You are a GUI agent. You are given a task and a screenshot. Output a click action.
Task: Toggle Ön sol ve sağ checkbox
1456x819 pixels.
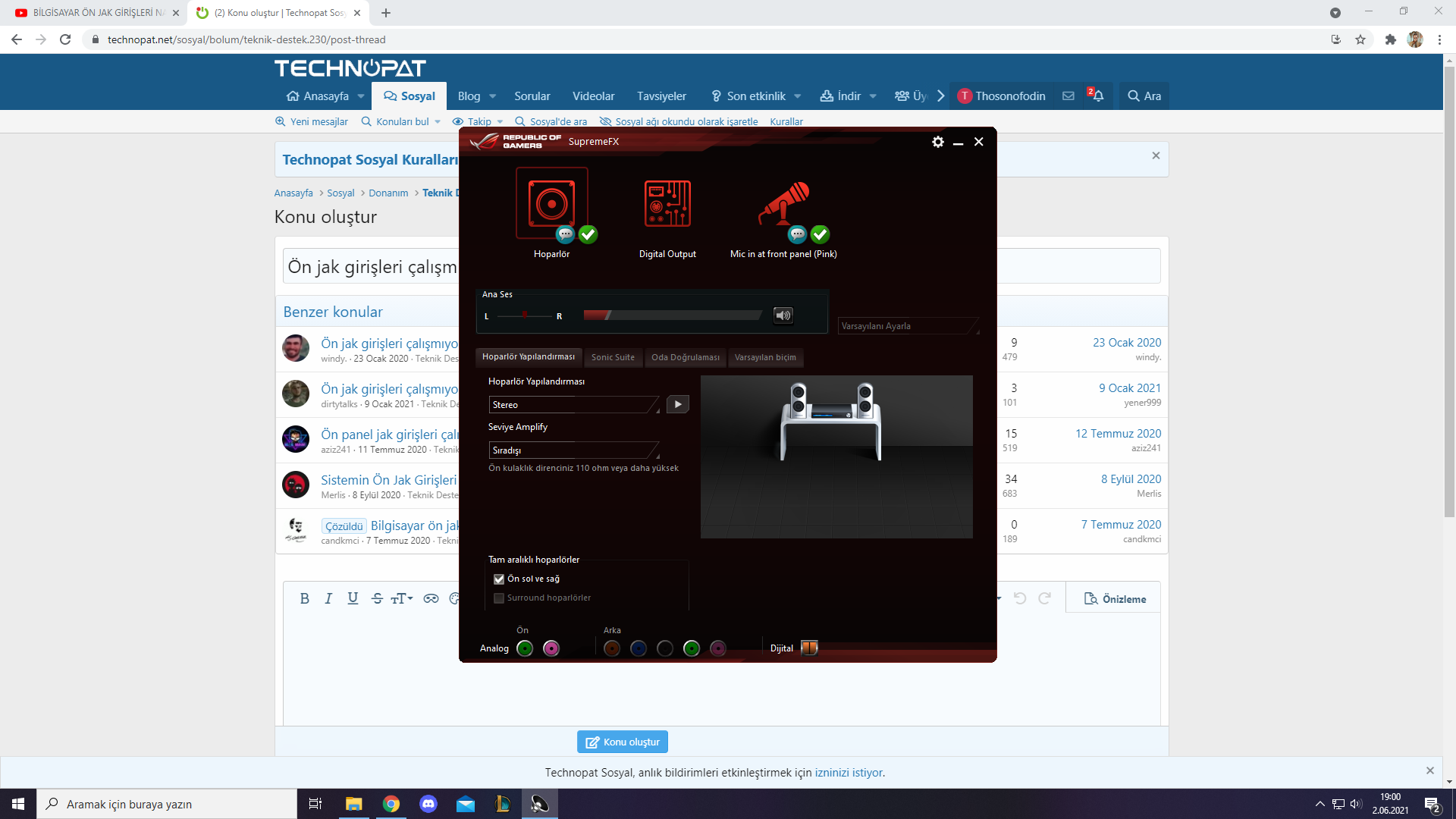click(x=499, y=579)
